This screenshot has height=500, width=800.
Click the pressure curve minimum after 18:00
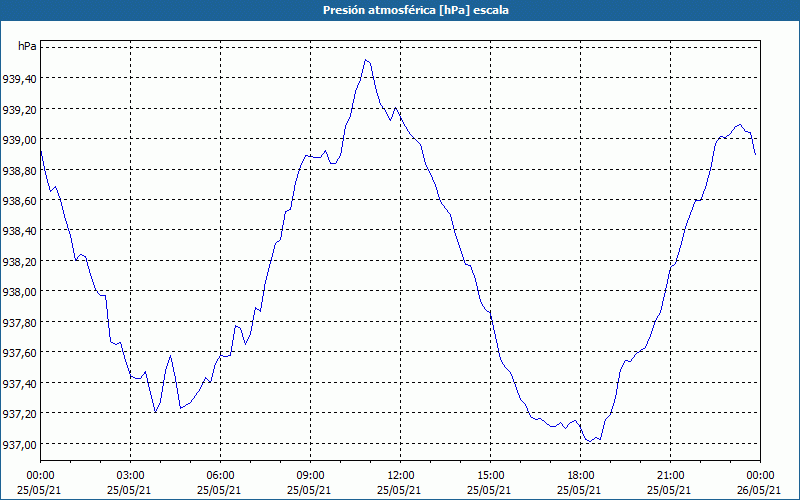click(589, 441)
